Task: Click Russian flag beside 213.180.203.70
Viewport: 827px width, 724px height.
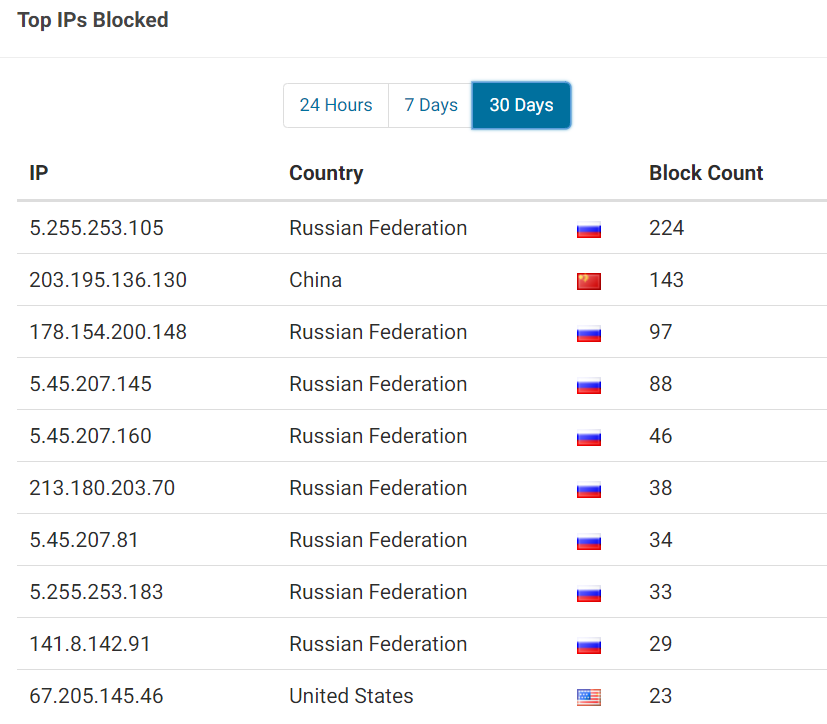Action: [589, 489]
